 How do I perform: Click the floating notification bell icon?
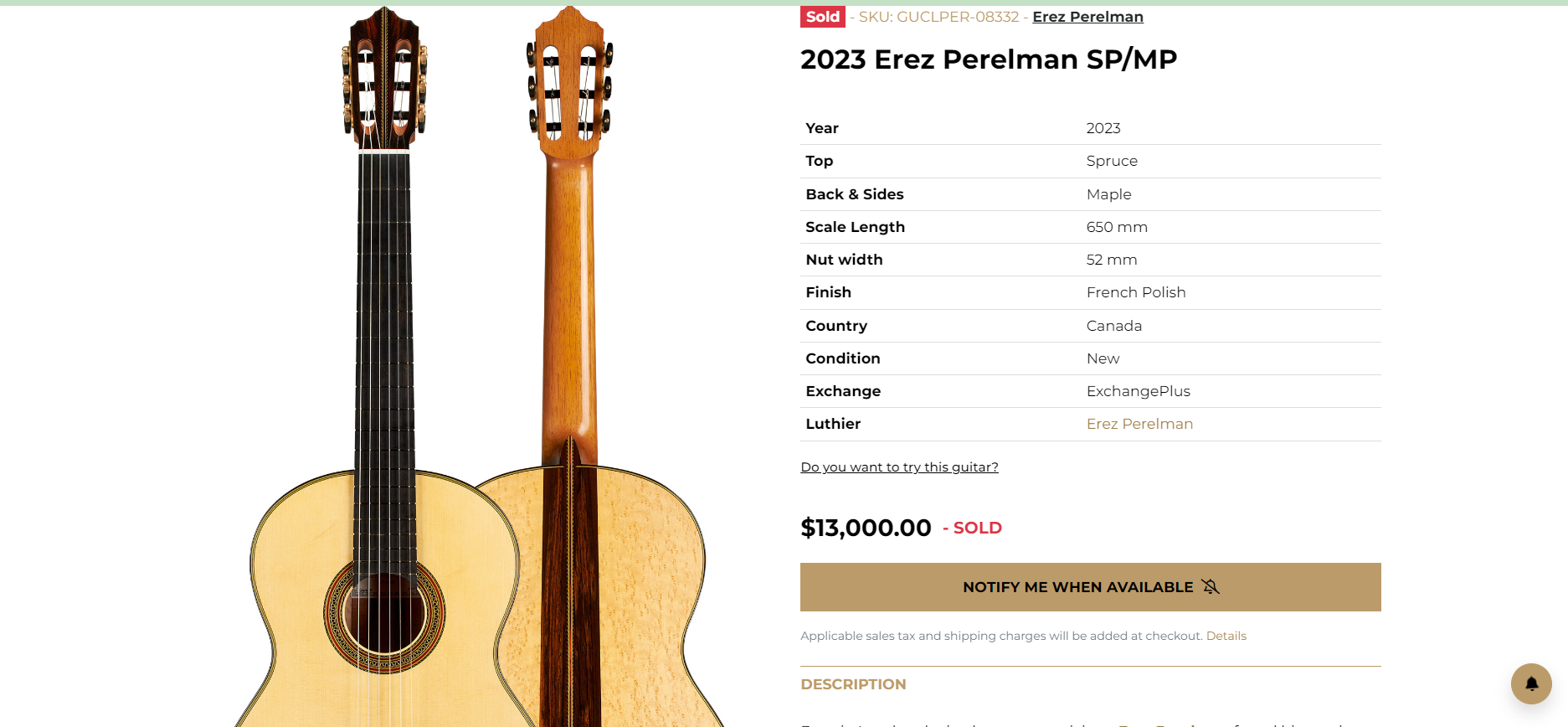coord(1530,683)
